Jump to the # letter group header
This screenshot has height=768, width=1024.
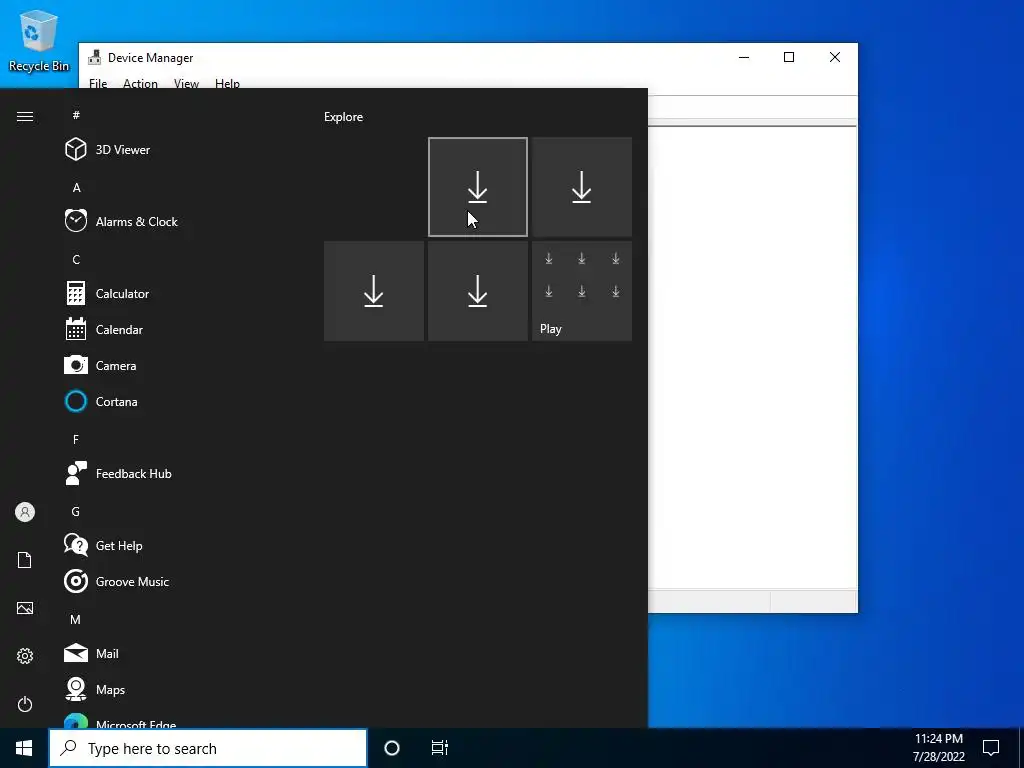(76, 115)
